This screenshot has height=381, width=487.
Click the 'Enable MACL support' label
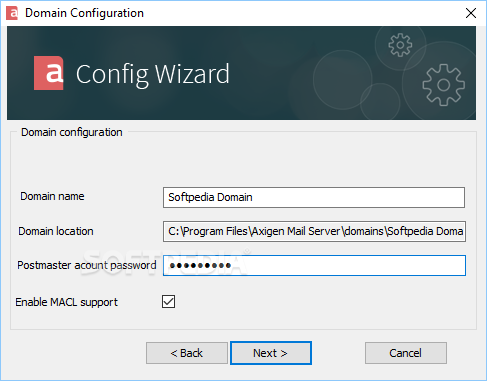click(67, 302)
